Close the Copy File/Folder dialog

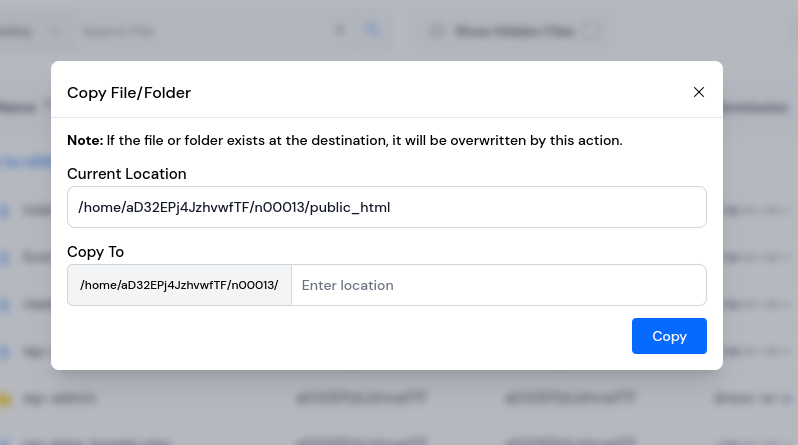click(699, 92)
